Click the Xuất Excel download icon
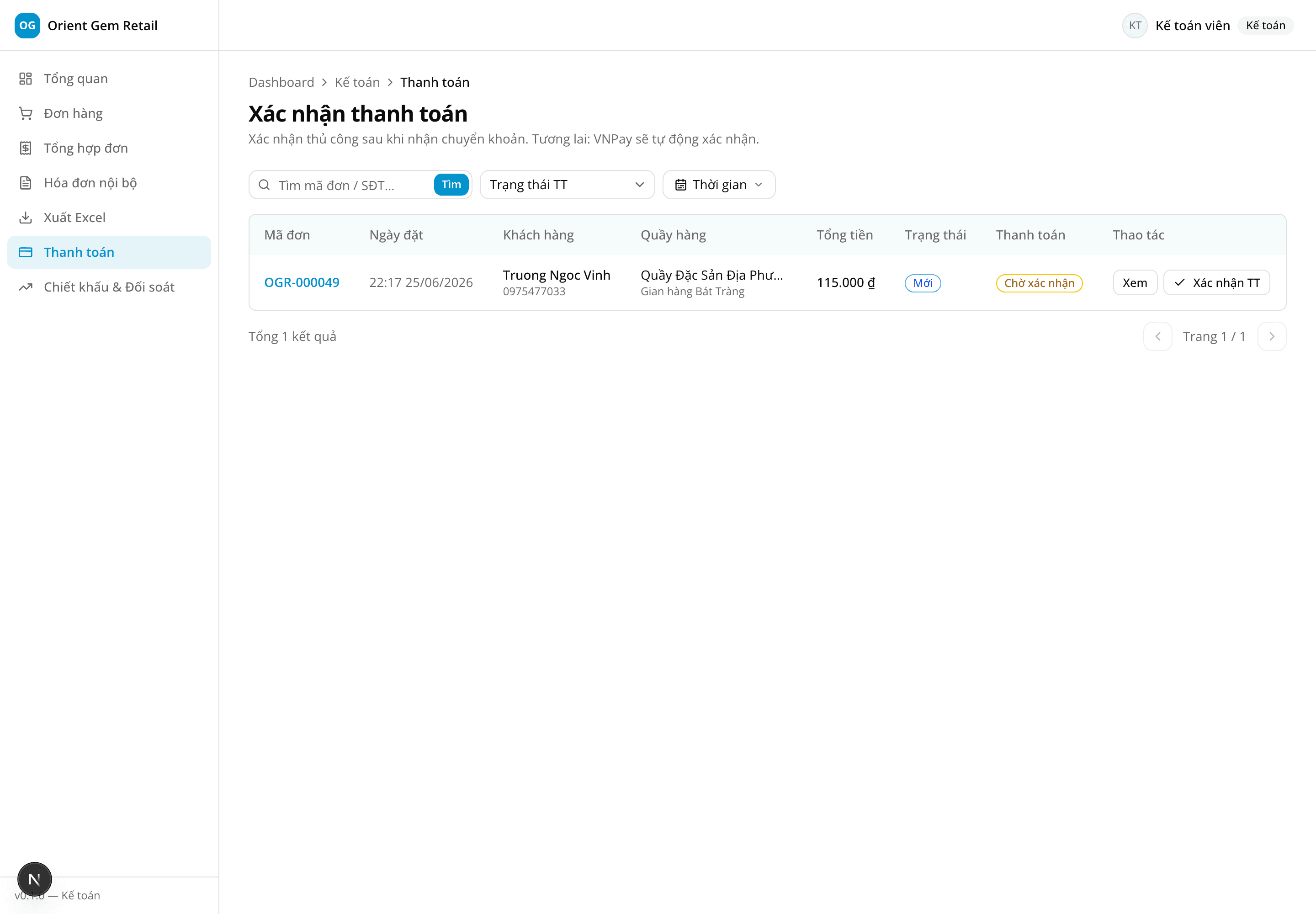 point(25,218)
